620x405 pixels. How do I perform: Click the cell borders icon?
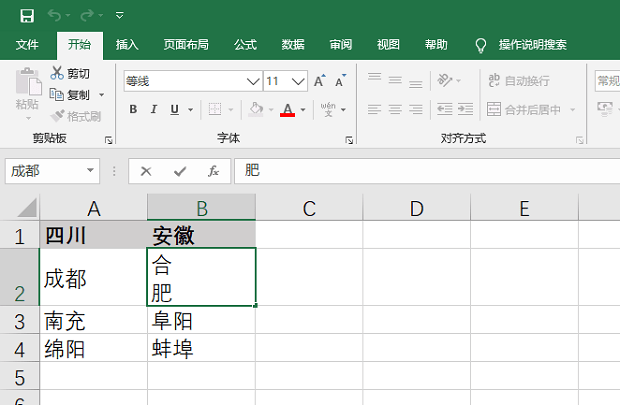[215, 109]
